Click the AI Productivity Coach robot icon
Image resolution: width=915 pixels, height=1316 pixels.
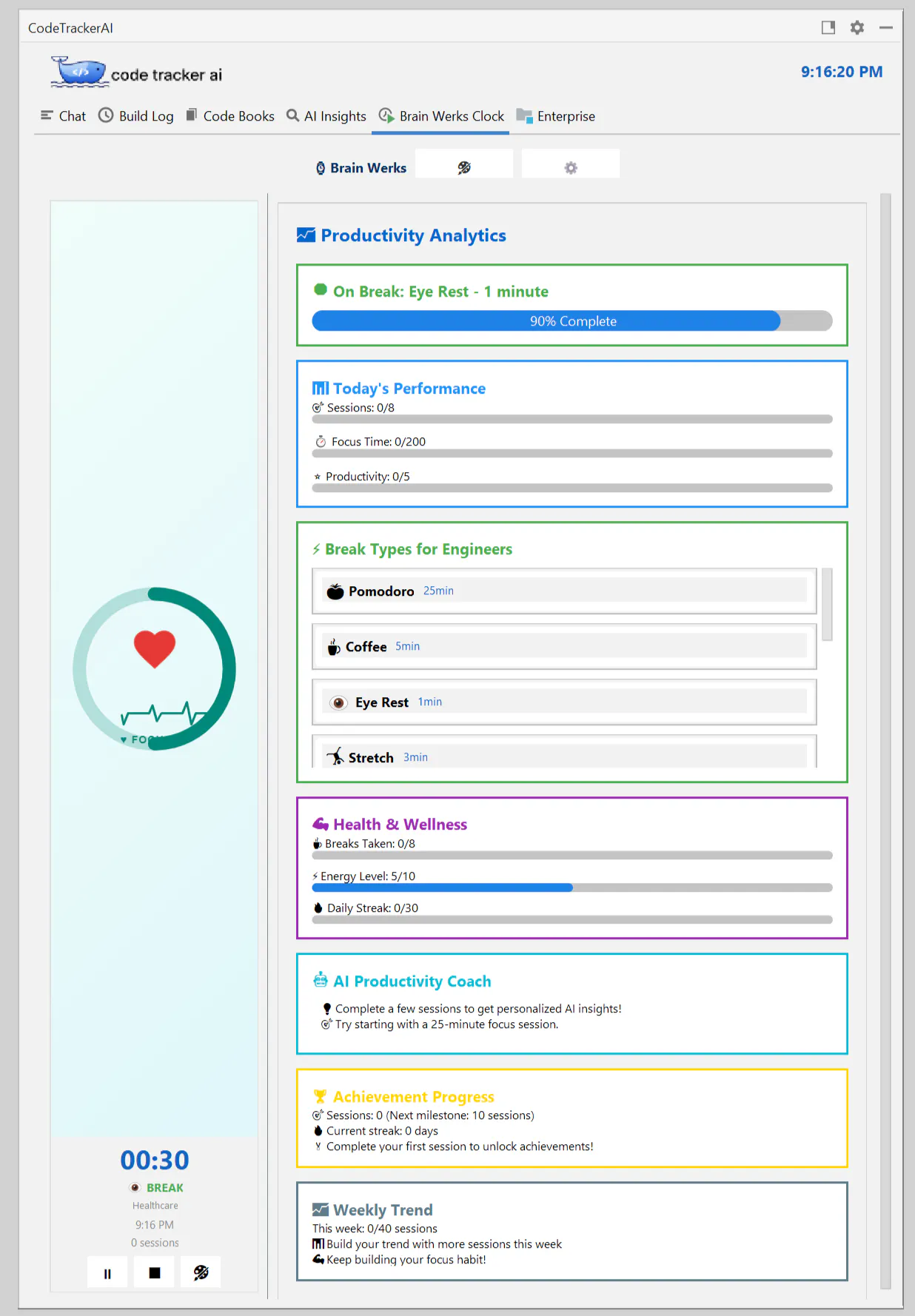click(321, 980)
